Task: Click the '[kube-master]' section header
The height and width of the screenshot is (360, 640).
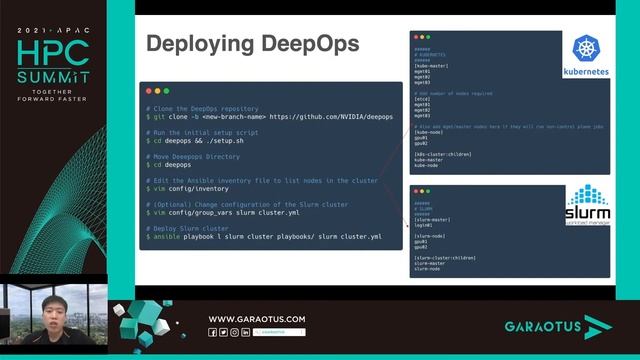Action: 431,66
